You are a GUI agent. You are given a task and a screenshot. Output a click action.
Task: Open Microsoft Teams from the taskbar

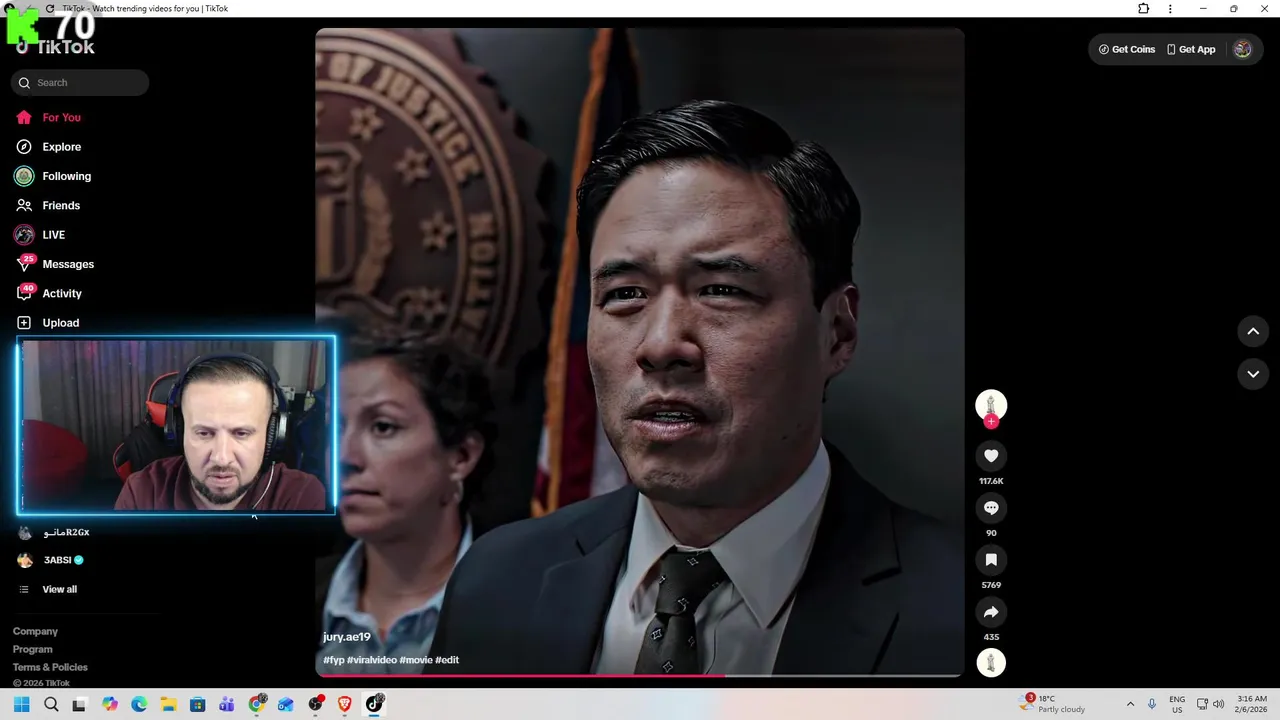pos(227,704)
